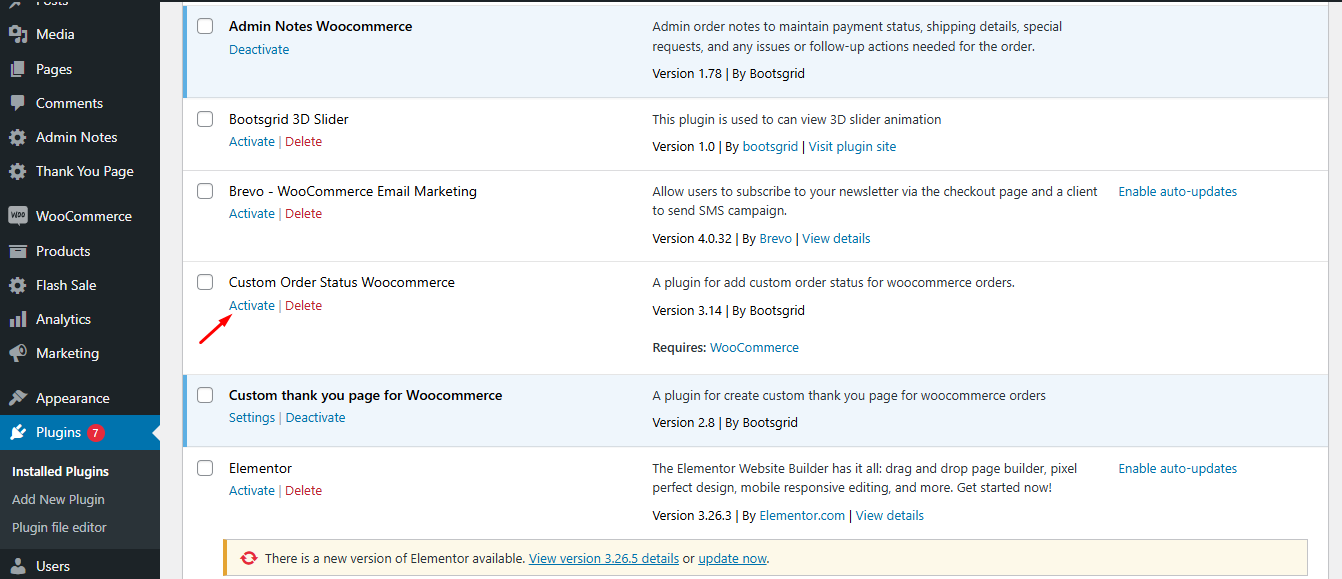Click the Appearance paintbrush icon

[x=18, y=398]
